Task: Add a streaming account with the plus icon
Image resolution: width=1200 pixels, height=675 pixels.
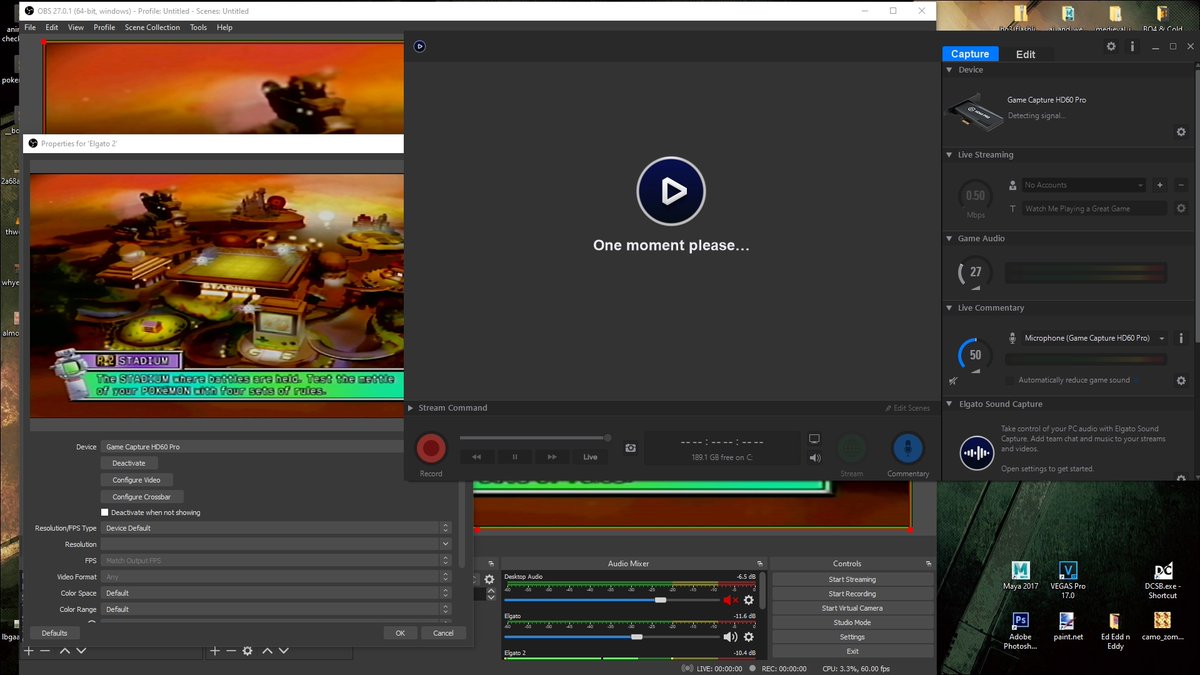Action: click(x=1160, y=185)
